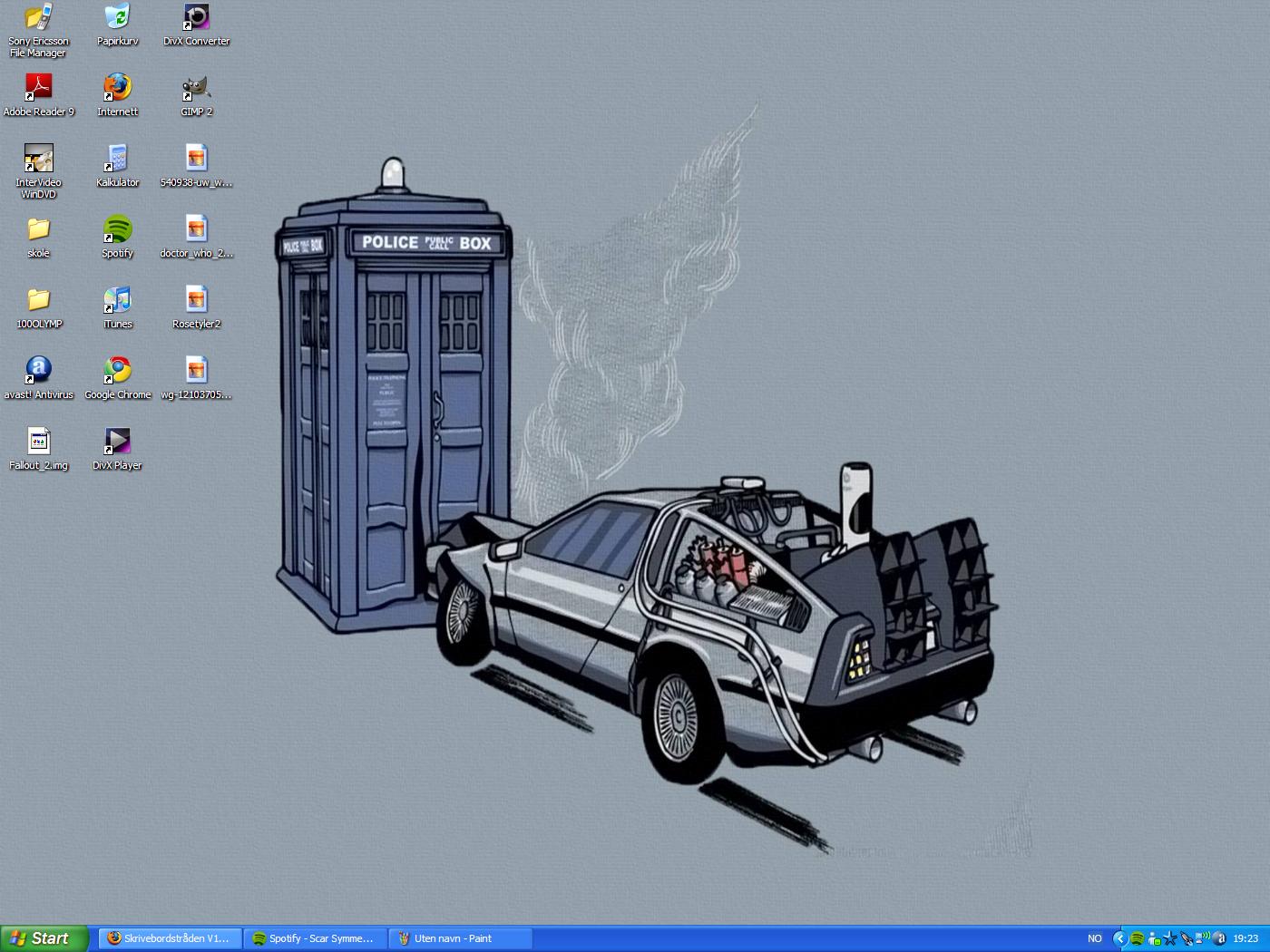Screen dimensions: 1270x952
Task: Launch the Internett Firefox shortcut
Action: point(117,96)
